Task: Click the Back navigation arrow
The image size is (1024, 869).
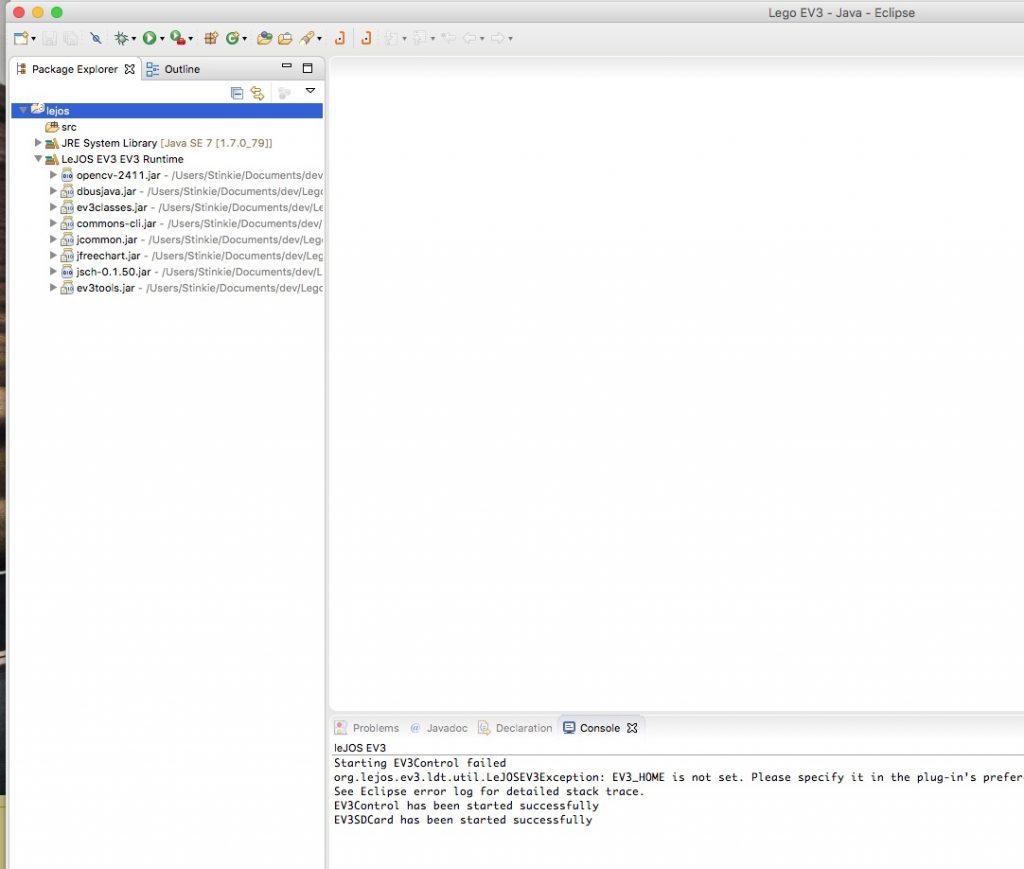Action: point(470,39)
